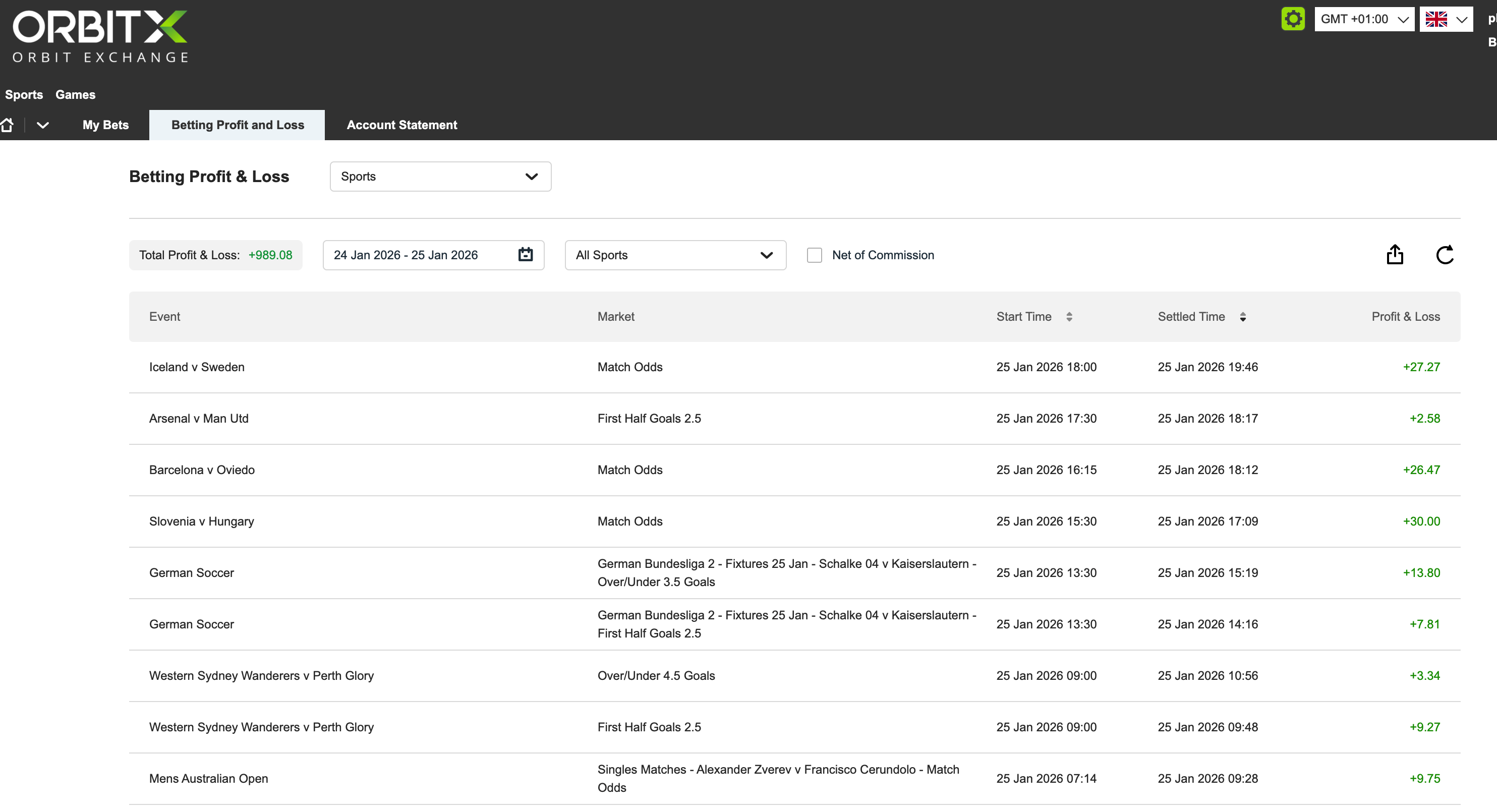Click the 25 Jan 2026 18:00 start time
Screen dimensions: 1497x812
click(1047, 367)
